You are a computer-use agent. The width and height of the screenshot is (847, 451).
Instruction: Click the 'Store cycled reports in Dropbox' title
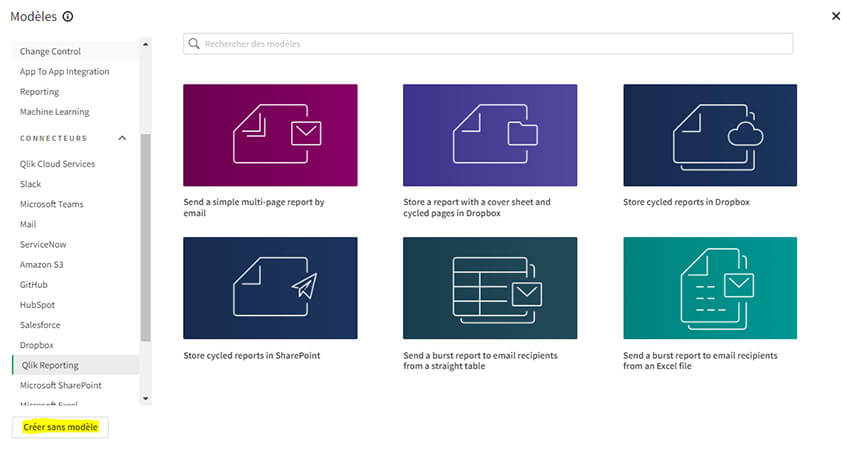point(686,202)
